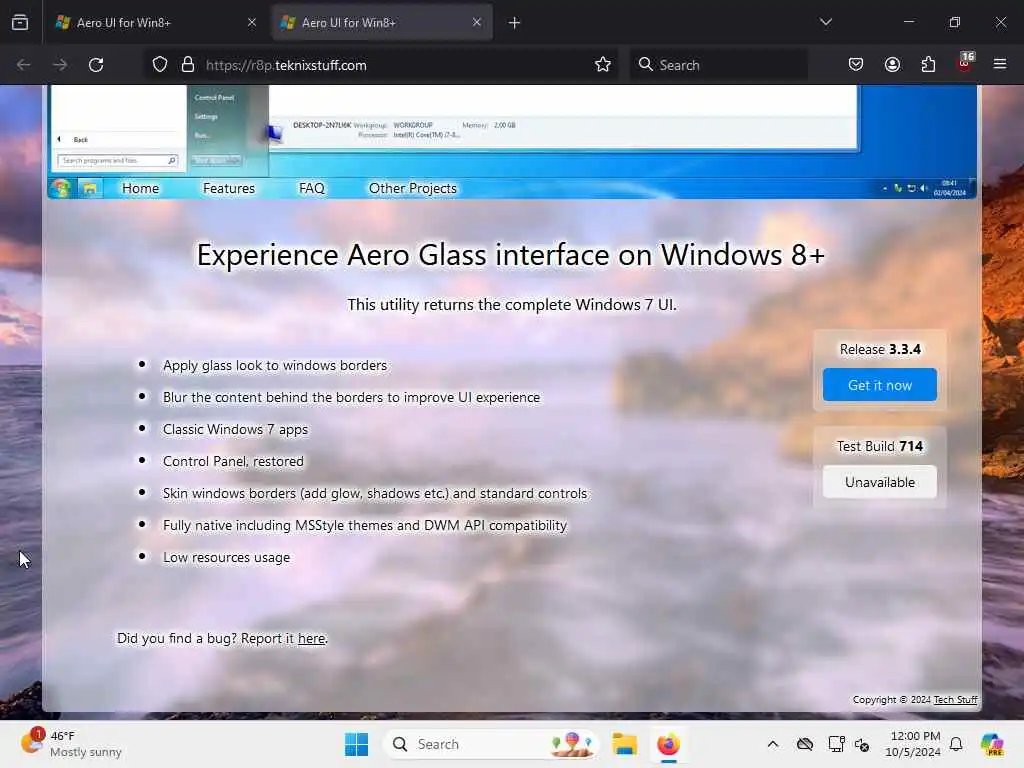Click Firefox icon in taskbar
The image size is (1024, 768).
(668, 744)
